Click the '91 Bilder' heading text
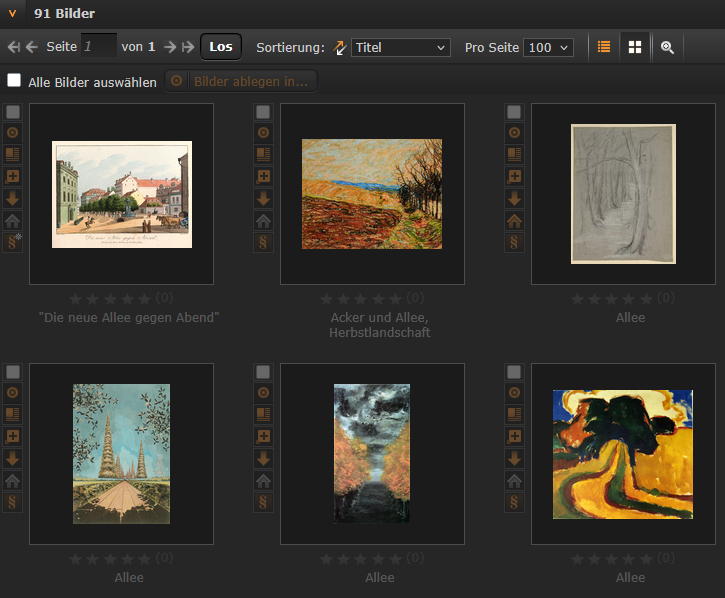Screen dimensions: 725x598 (64, 13)
